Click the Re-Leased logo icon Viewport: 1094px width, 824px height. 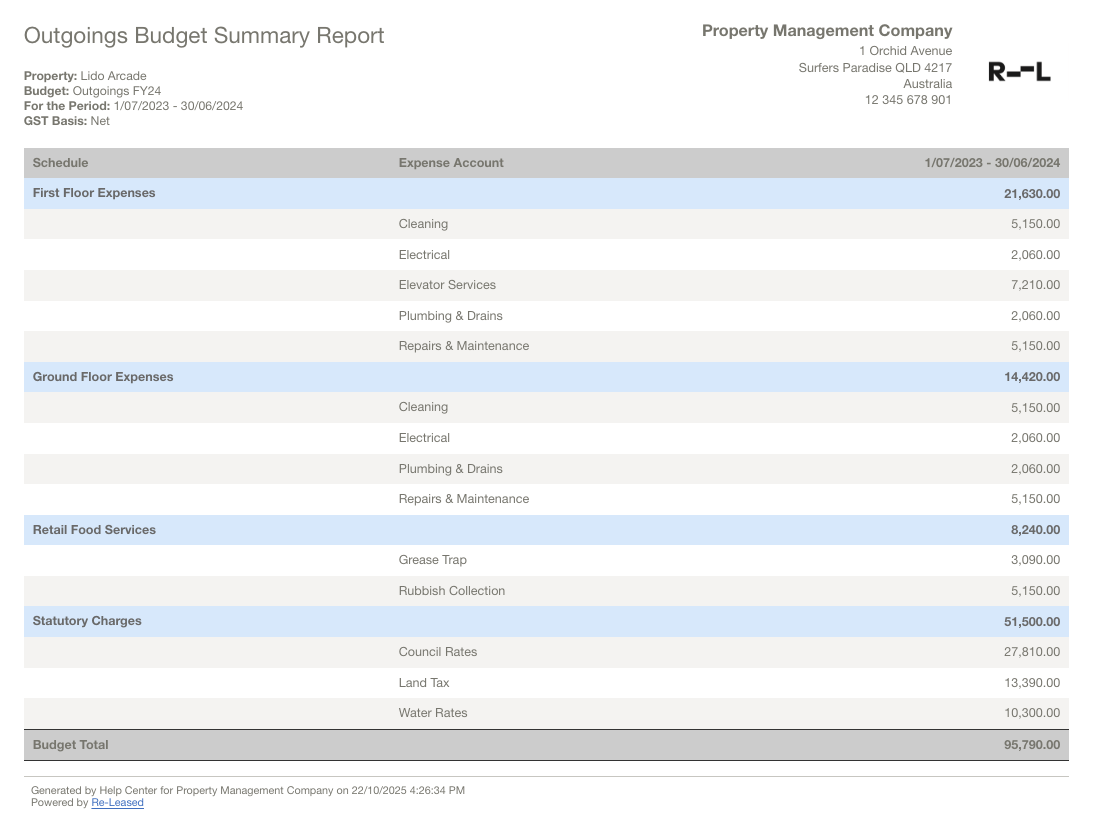tap(1019, 72)
